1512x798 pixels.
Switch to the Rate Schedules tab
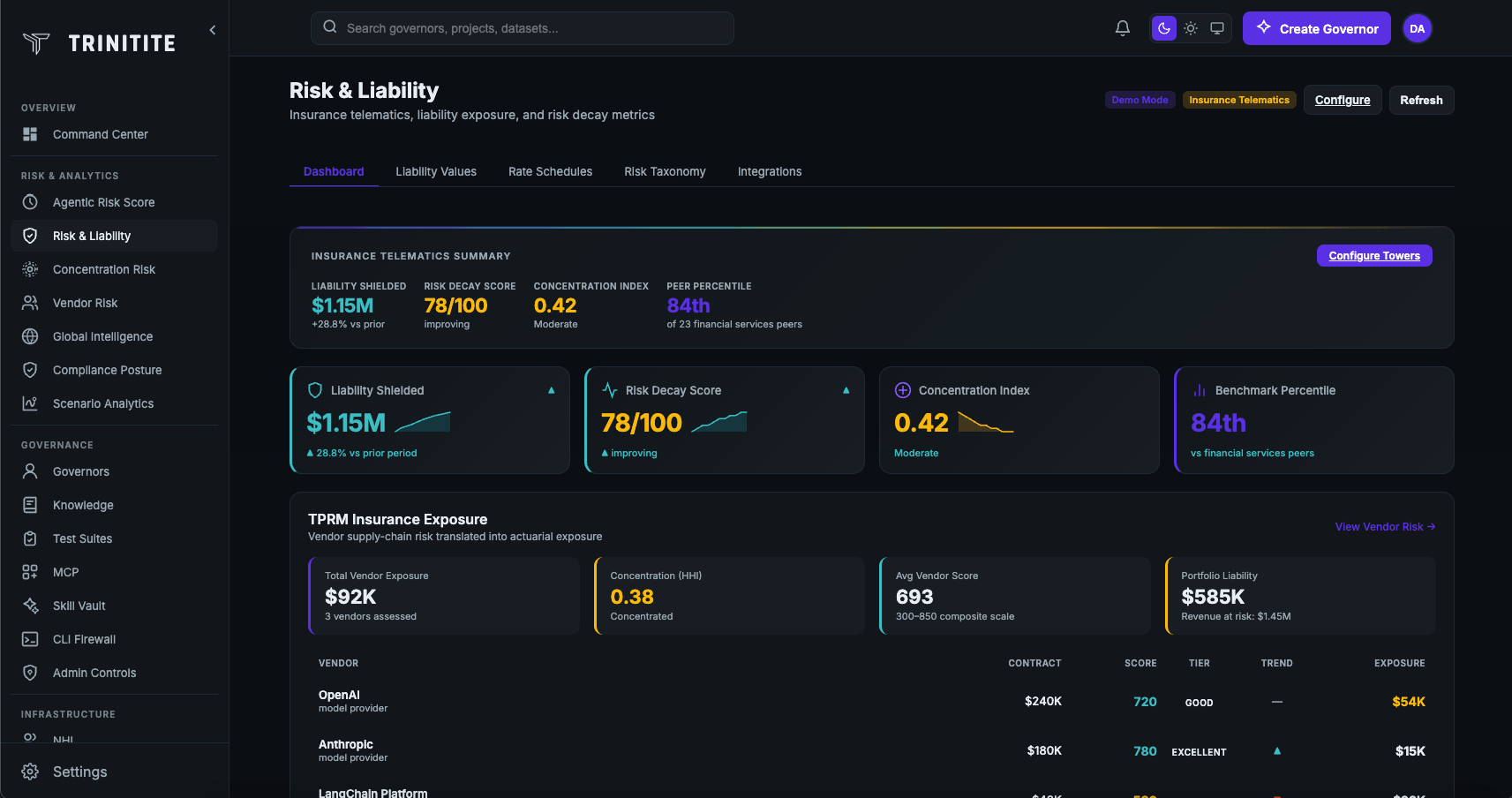[x=550, y=171]
